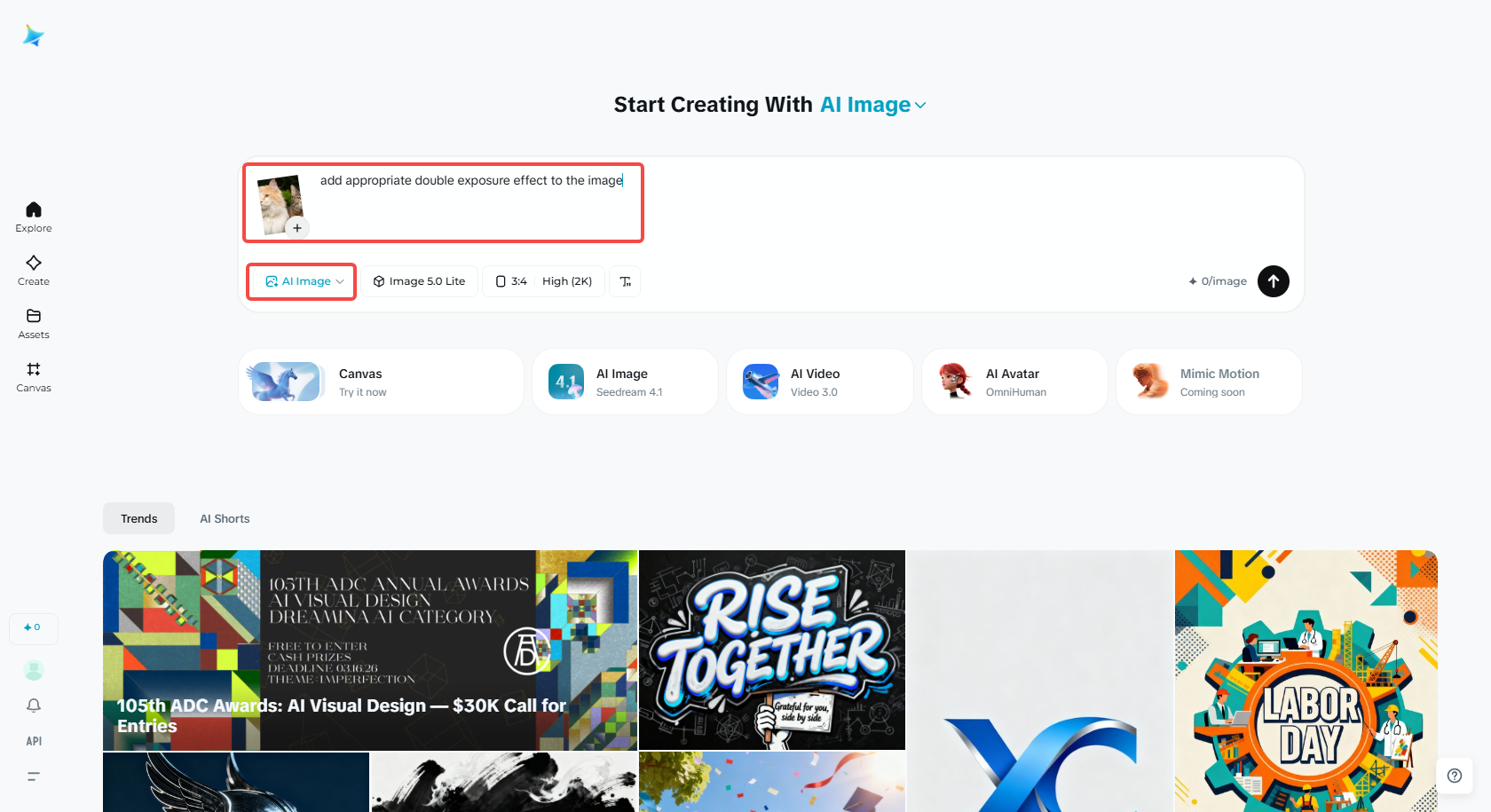Switch to the AI Shorts tab
This screenshot has width=1491, height=812.
coord(225,518)
